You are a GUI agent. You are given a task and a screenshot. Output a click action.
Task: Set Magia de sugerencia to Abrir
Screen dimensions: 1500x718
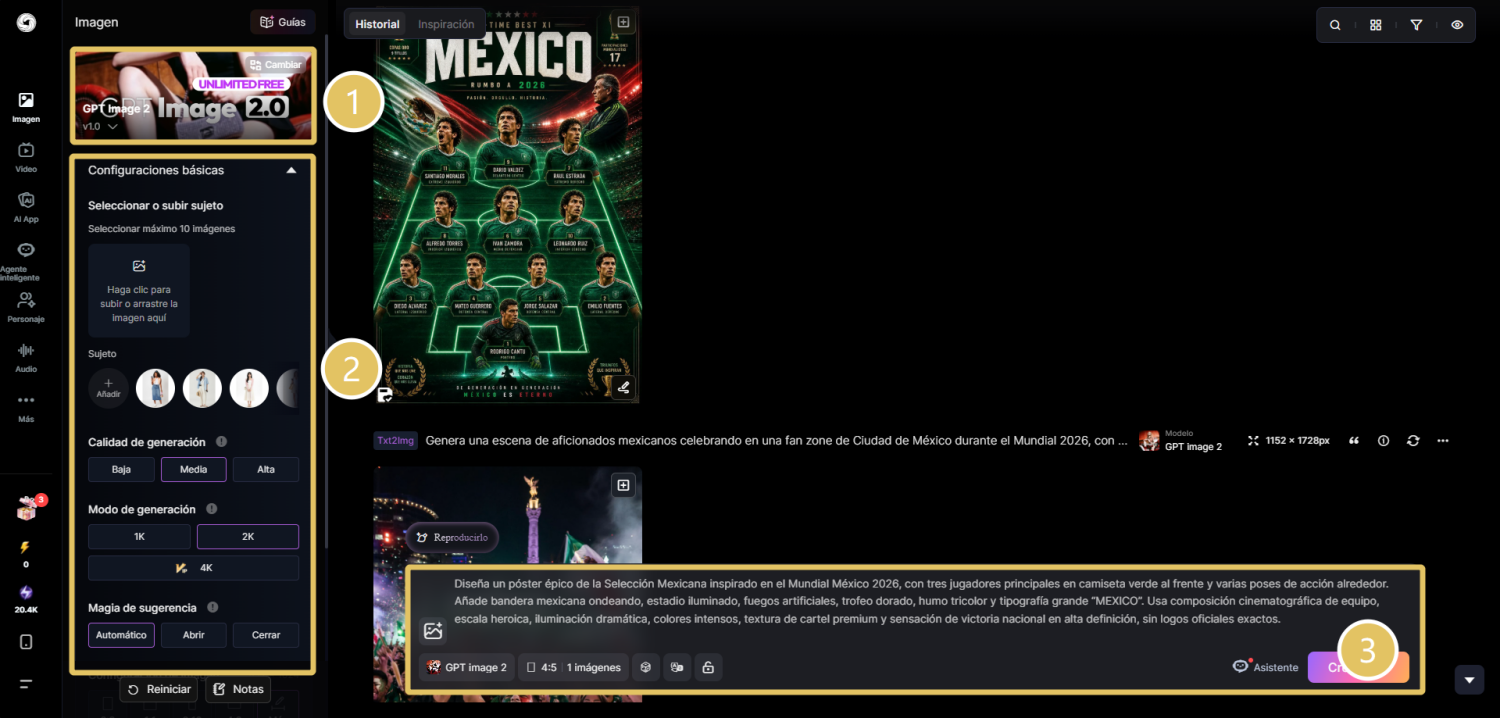pos(193,635)
